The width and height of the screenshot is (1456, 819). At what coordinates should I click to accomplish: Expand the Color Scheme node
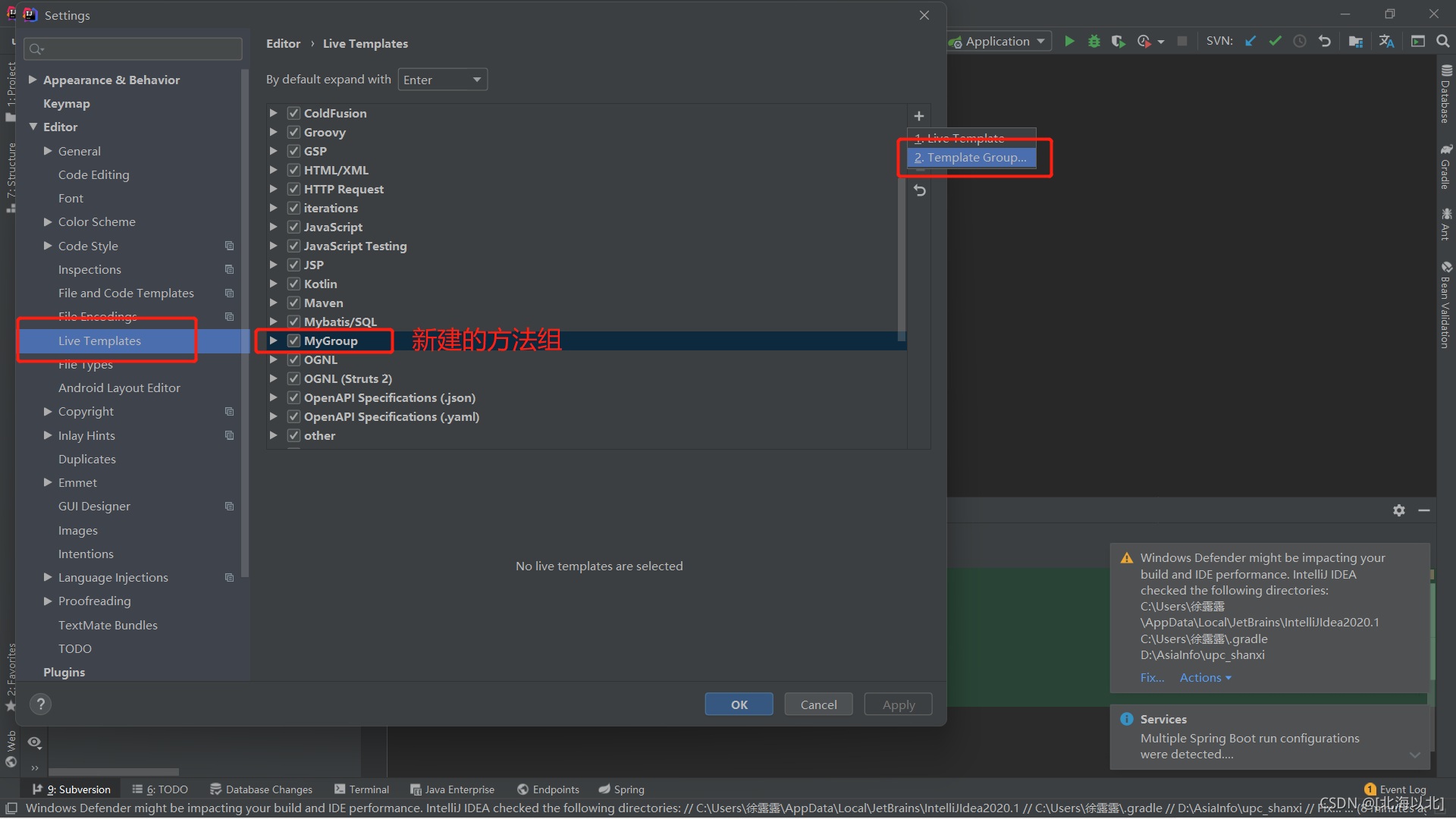(x=48, y=221)
